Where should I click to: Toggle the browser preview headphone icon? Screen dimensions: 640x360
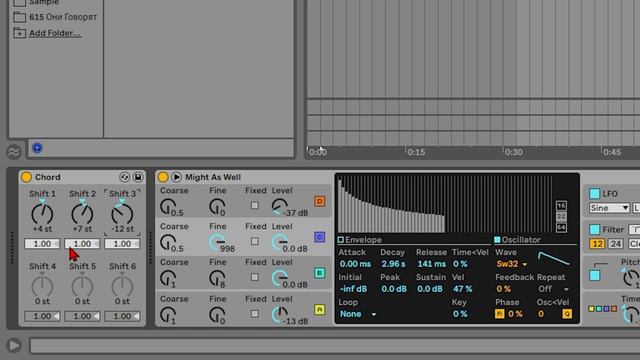coord(37,148)
